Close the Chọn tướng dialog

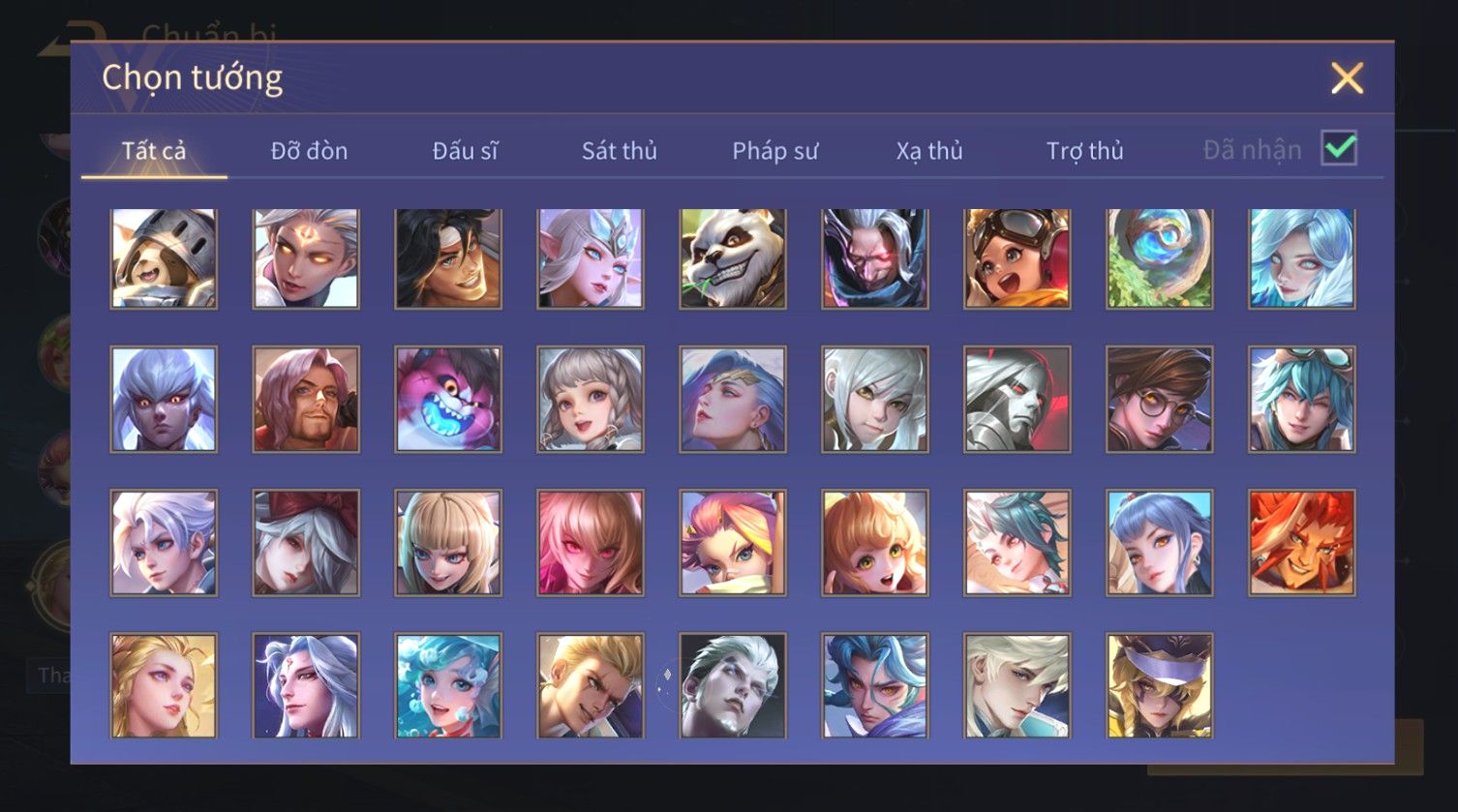pyautogui.click(x=1347, y=77)
